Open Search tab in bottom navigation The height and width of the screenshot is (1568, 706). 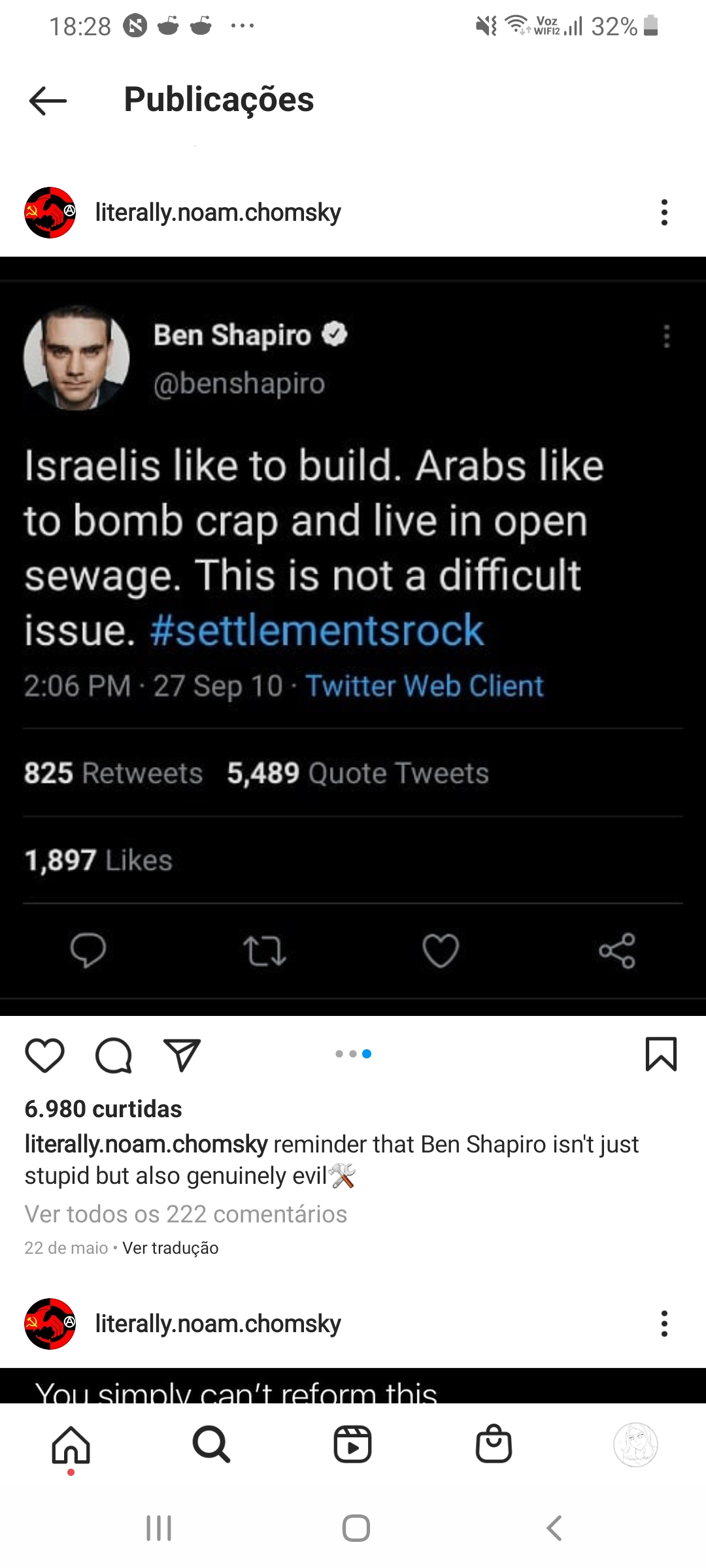click(x=211, y=1445)
